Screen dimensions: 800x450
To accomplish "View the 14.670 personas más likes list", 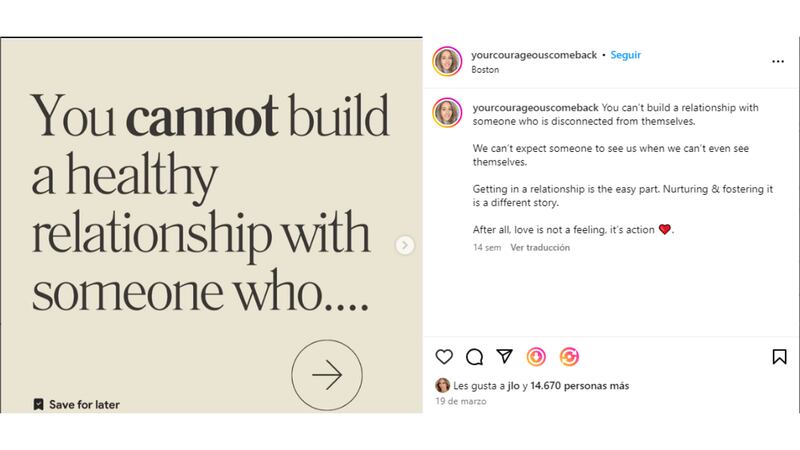I will [579, 385].
